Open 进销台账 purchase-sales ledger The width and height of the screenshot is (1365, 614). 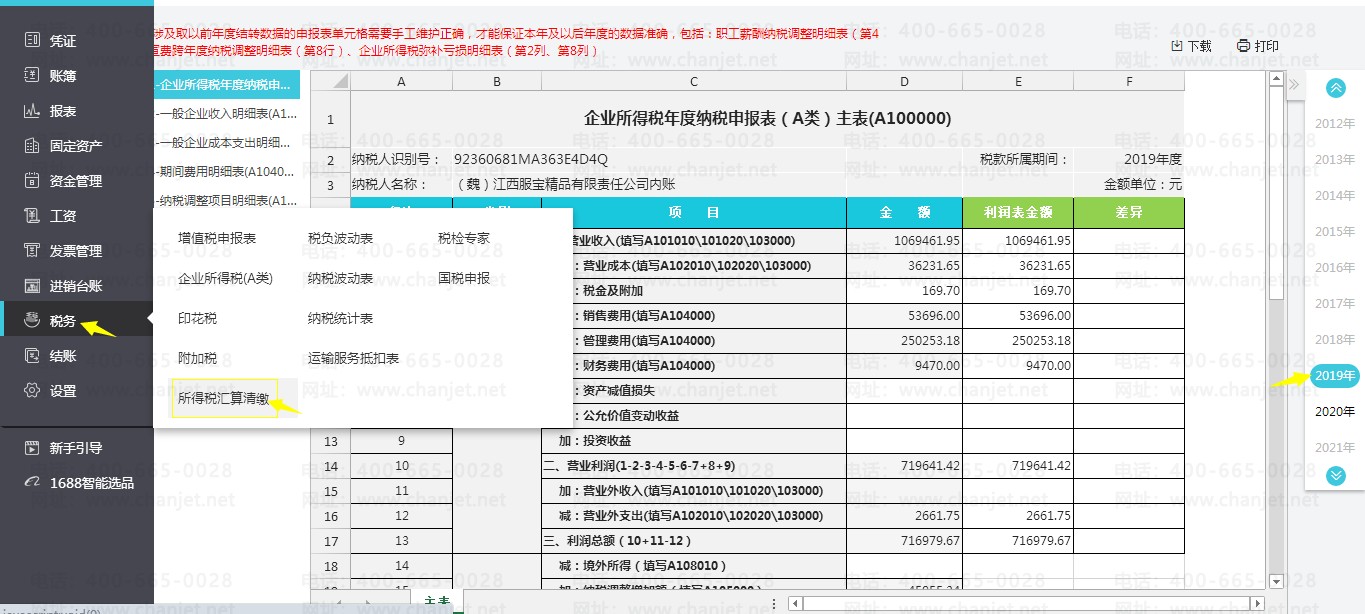point(76,286)
